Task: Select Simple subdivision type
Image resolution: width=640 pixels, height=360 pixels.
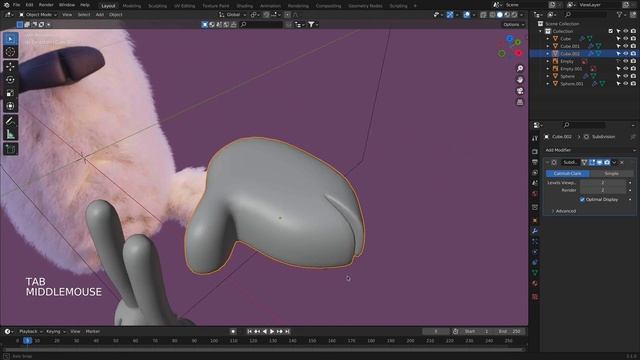Action: click(x=611, y=173)
